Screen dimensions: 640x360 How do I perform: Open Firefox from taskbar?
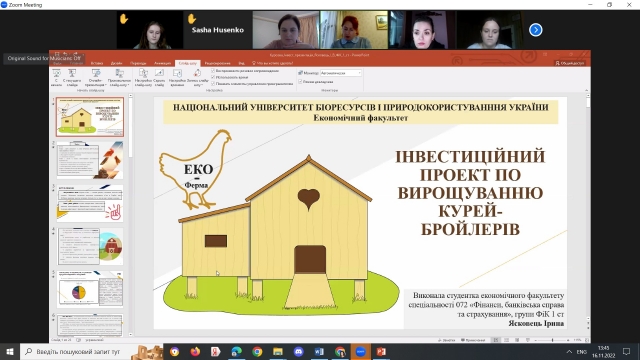195,351
